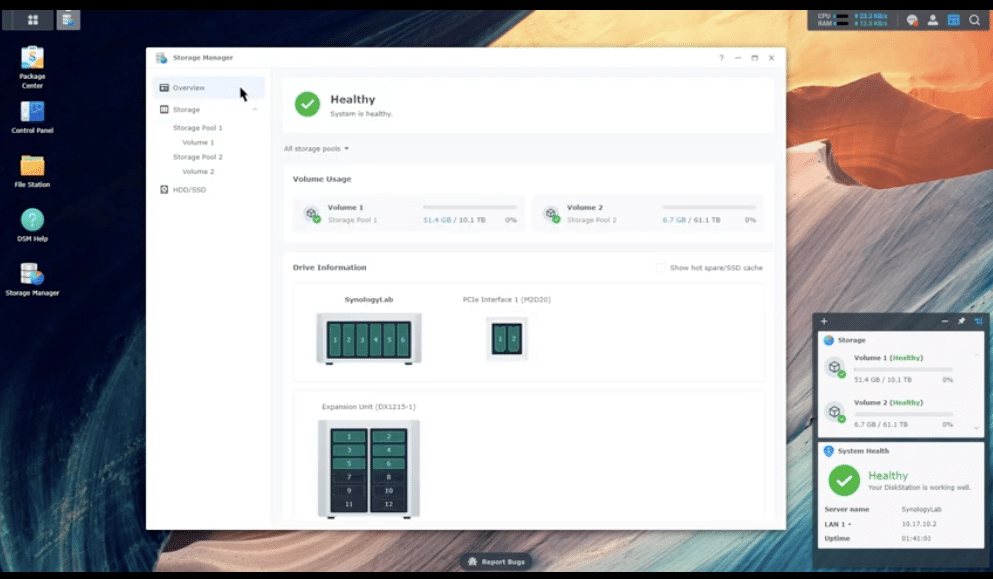This screenshot has height=579, width=993.
Task: Click Volume 2 usage bar in Volume Usage
Action: pyautogui.click(x=709, y=207)
